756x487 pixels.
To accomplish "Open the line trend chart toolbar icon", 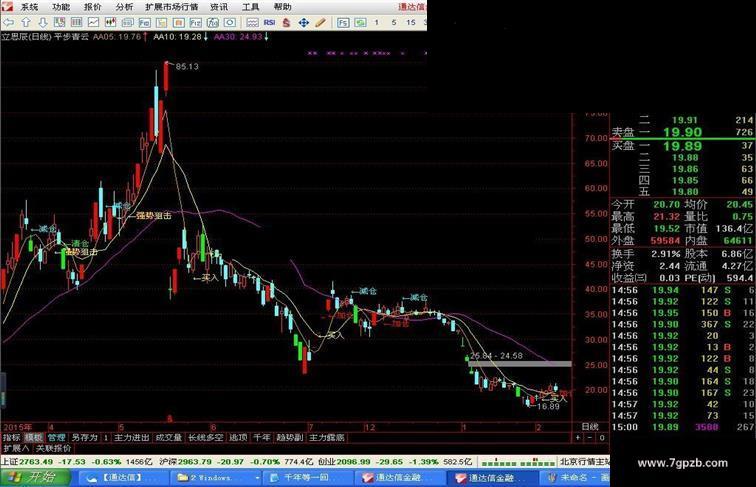I will click(93, 23).
